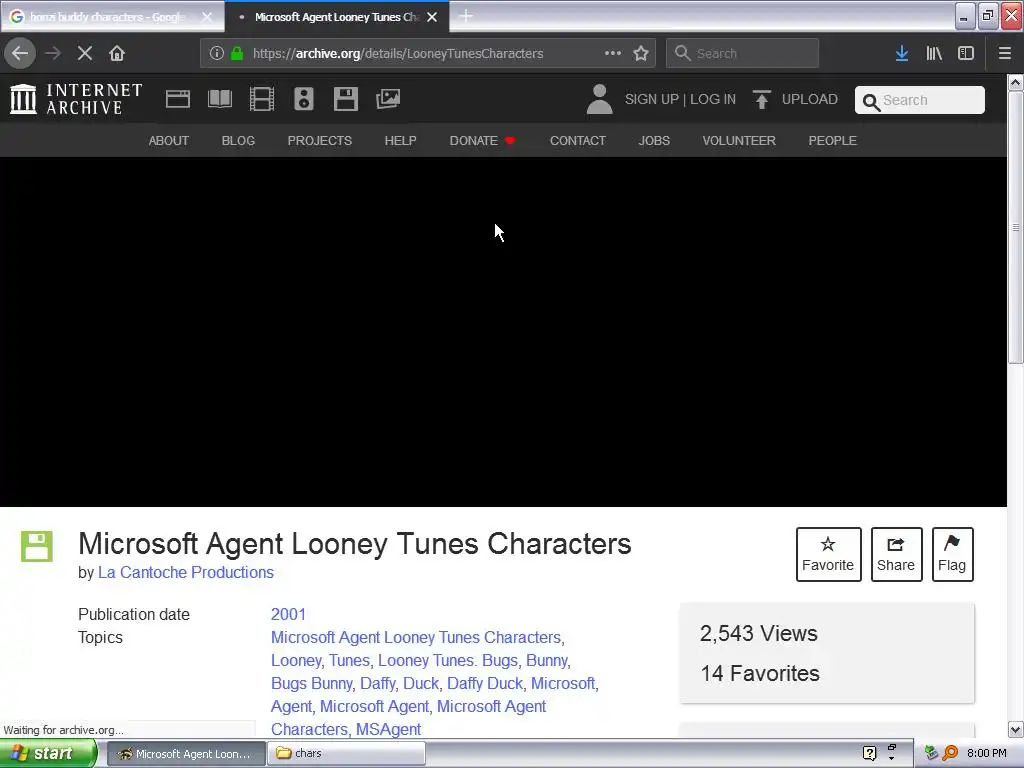
Task: Click SIGN UP link
Action: tap(652, 99)
